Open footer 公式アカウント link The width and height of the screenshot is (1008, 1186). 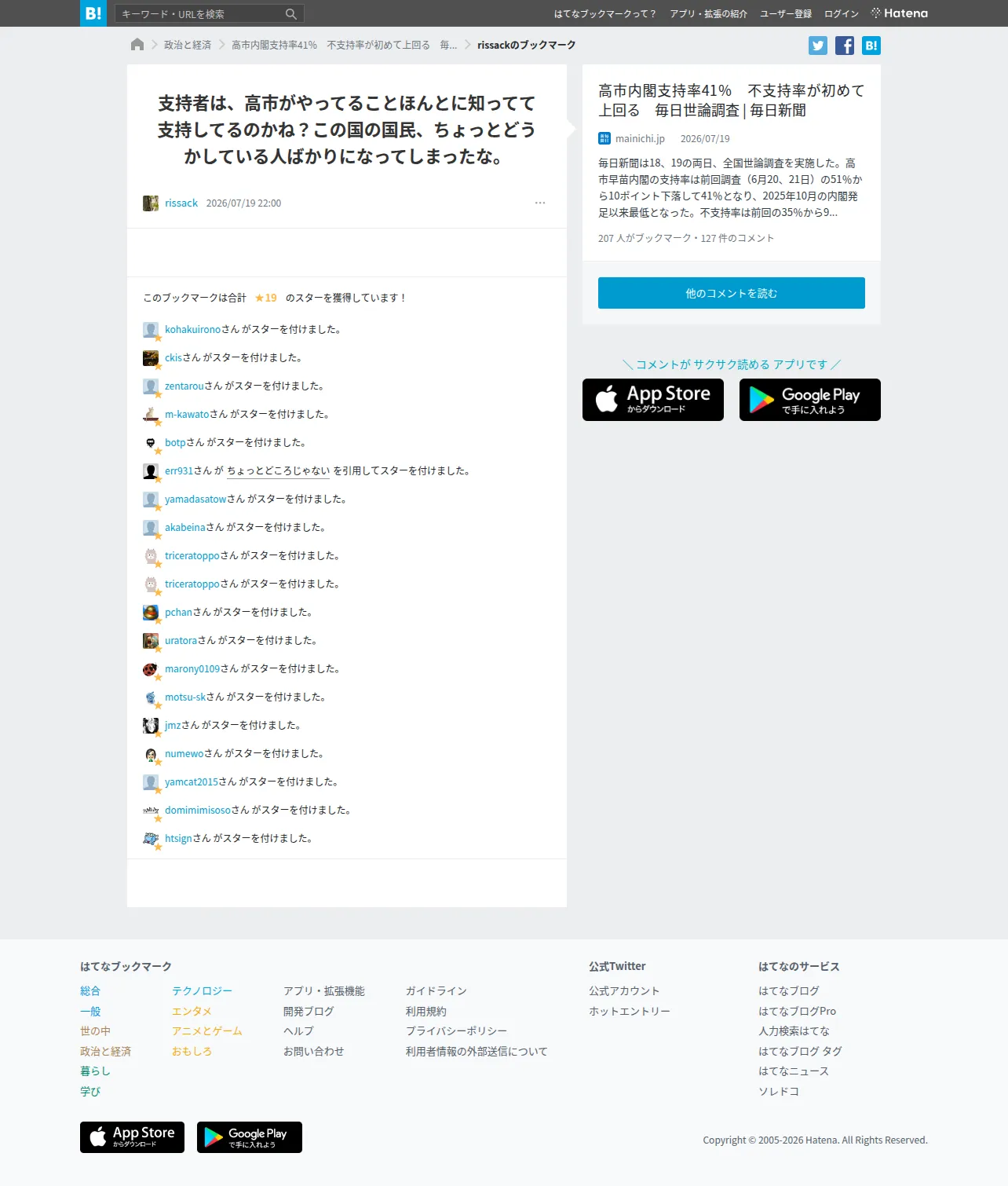click(625, 991)
